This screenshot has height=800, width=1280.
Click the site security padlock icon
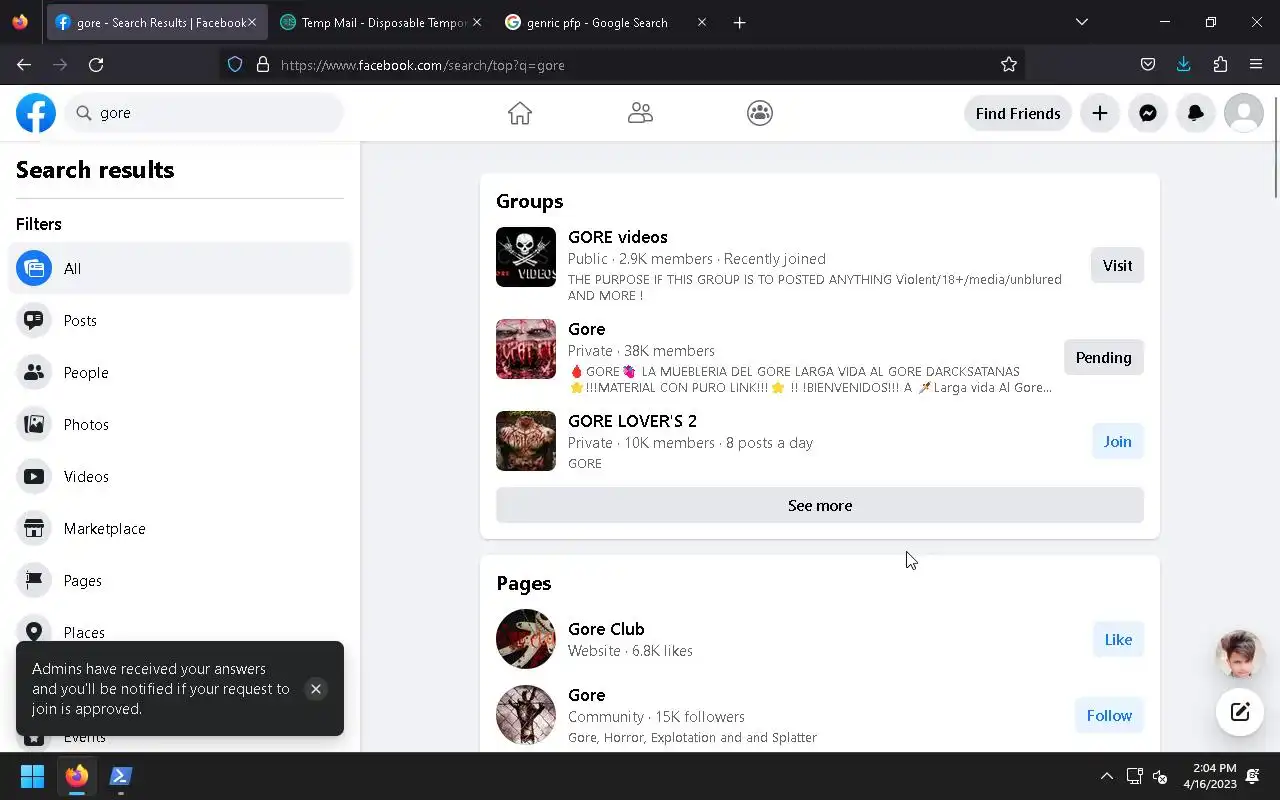(263, 65)
